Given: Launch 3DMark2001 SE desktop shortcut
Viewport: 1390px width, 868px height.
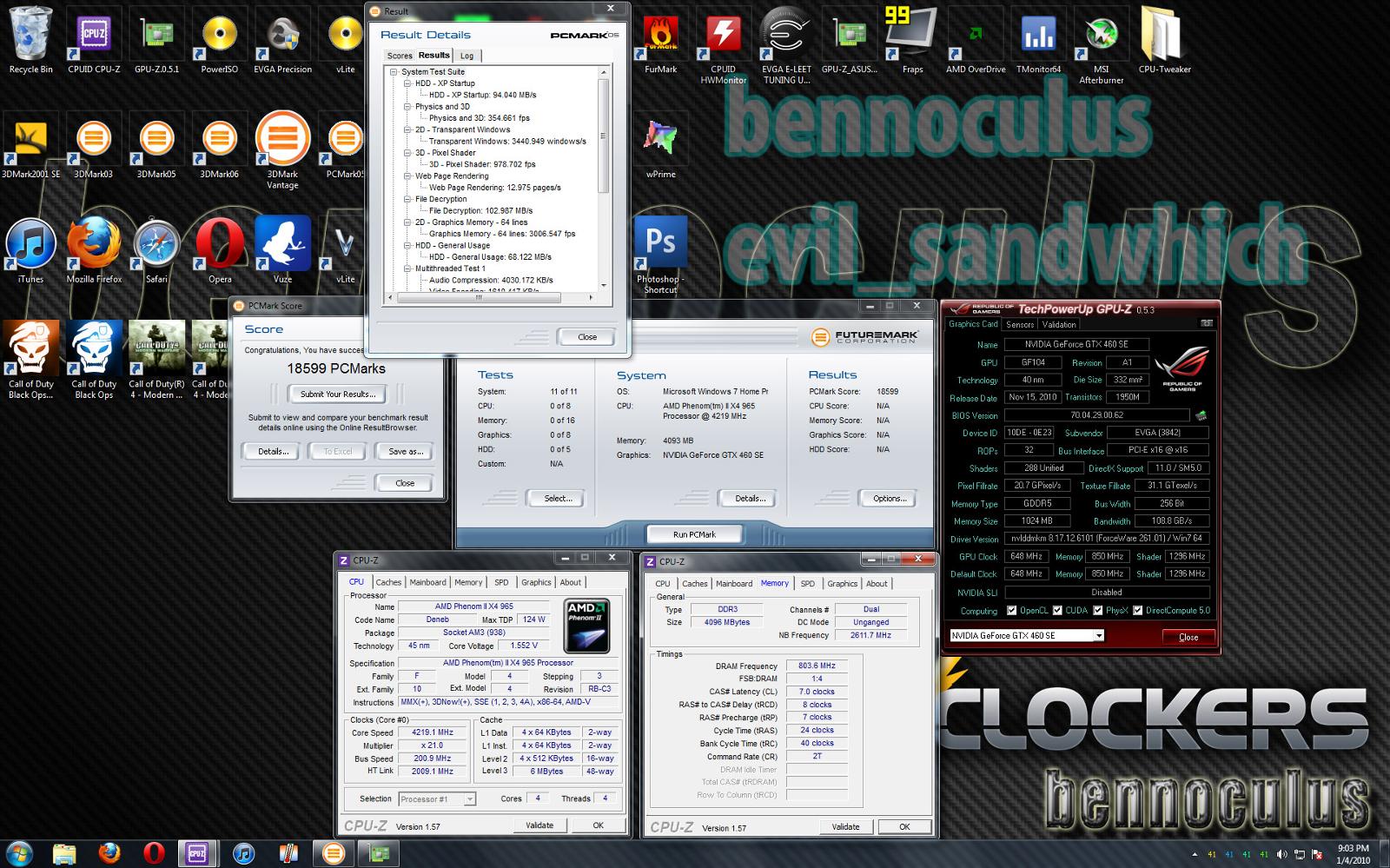Looking at the screenshot, I should [x=31, y=148].
